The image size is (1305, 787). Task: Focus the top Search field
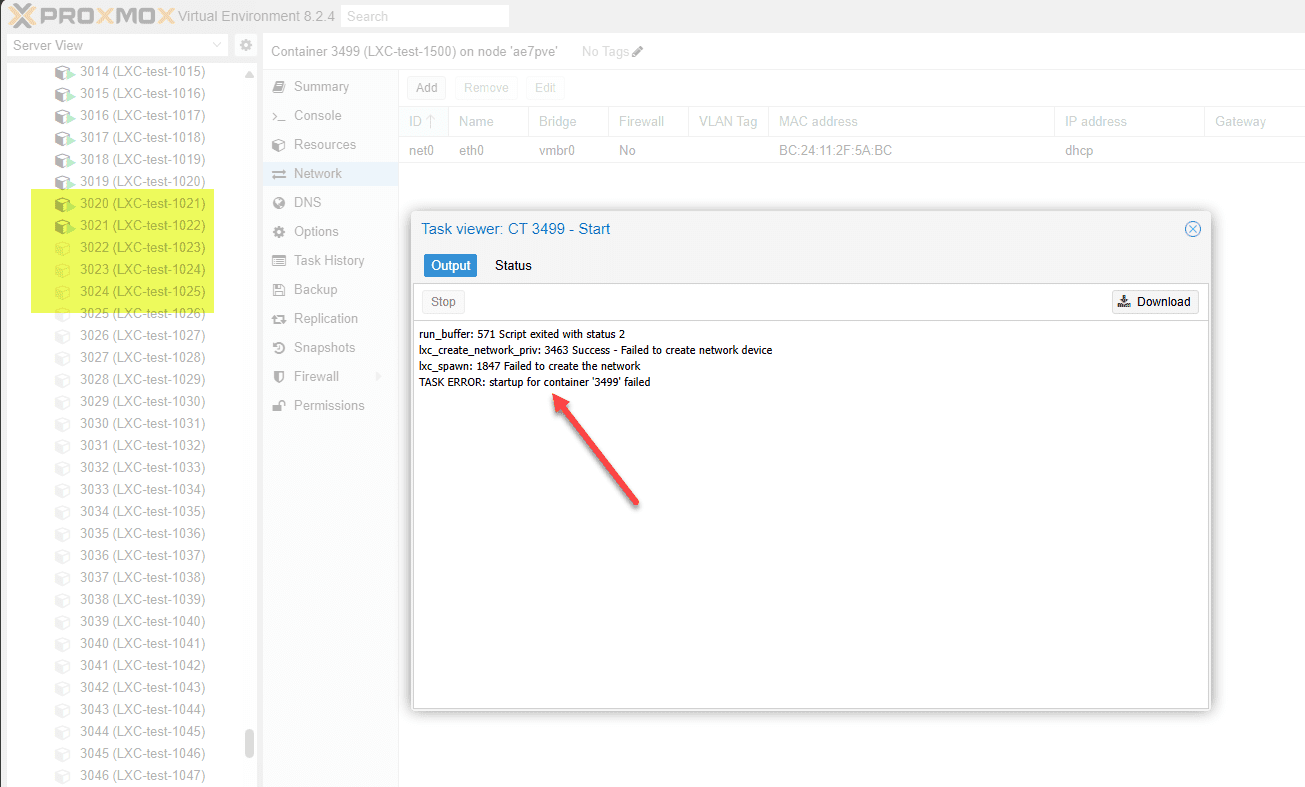[425, 16]
